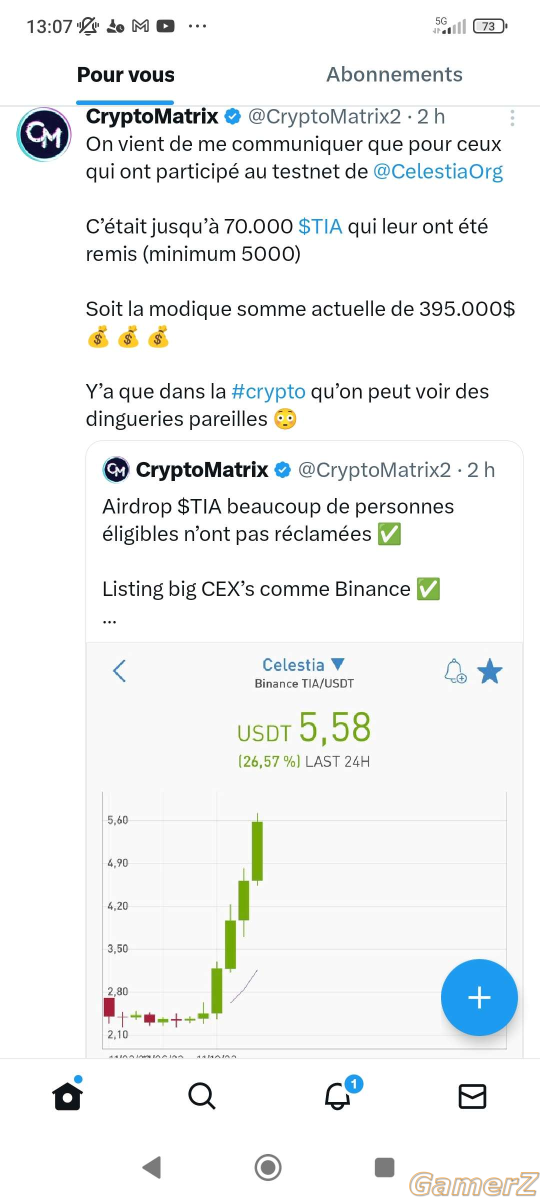Tap the chart back arrow
The height and width of the screenshot is (1200, 540).
120,670
